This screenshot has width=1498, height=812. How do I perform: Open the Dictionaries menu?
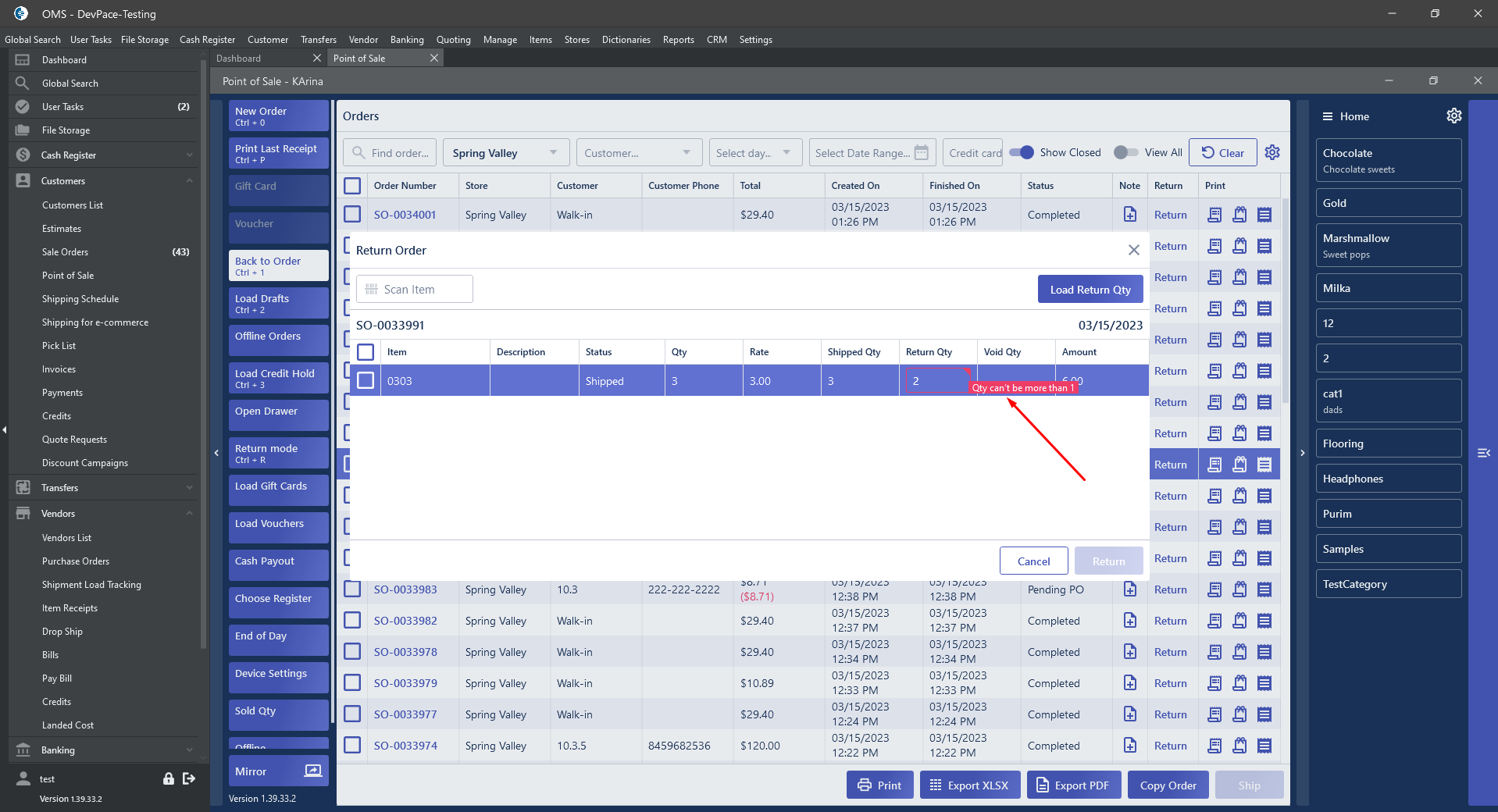pos(626,40)
